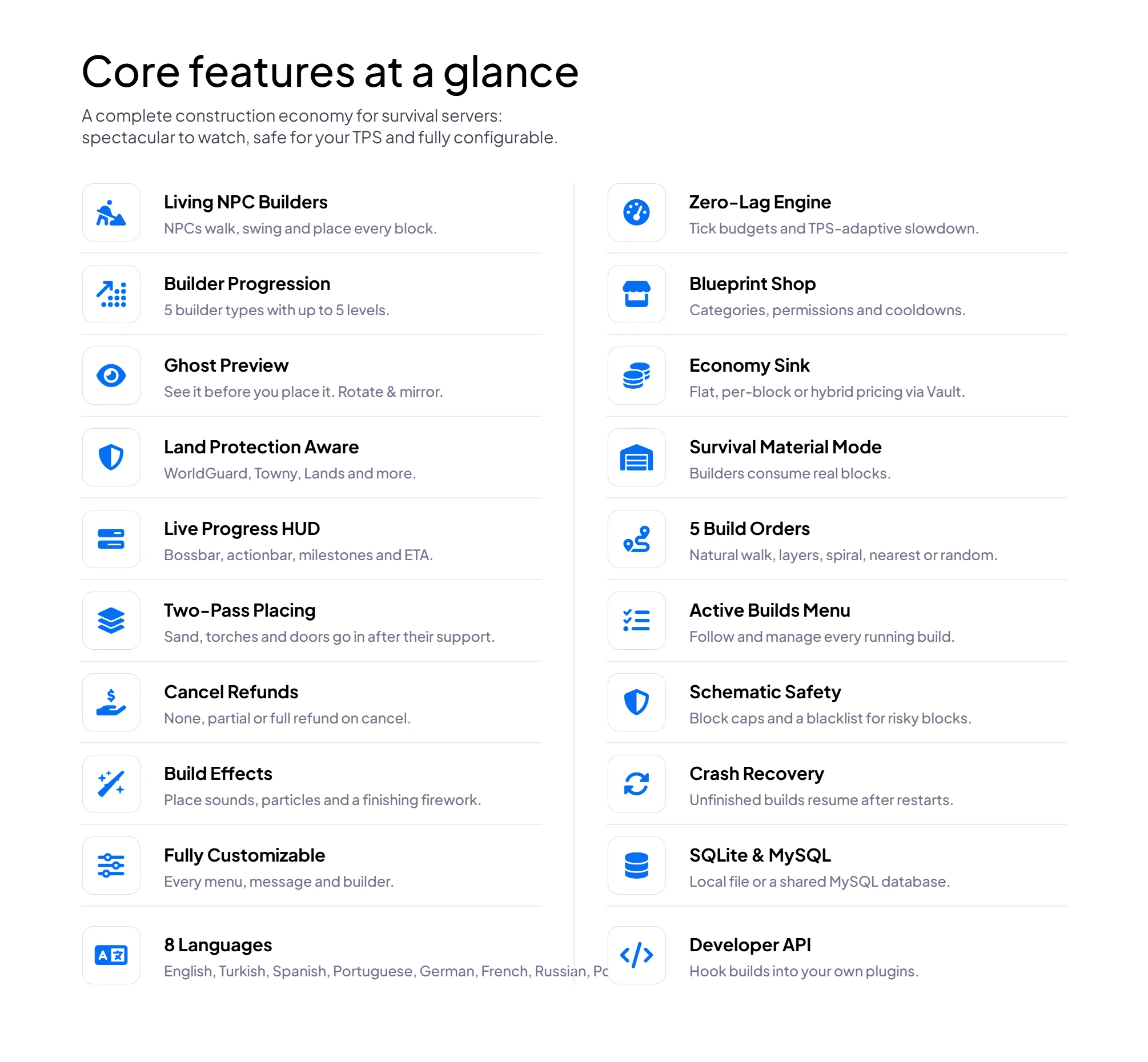Click the 'Cancel Refunds' heading

(x=231, y=692)
